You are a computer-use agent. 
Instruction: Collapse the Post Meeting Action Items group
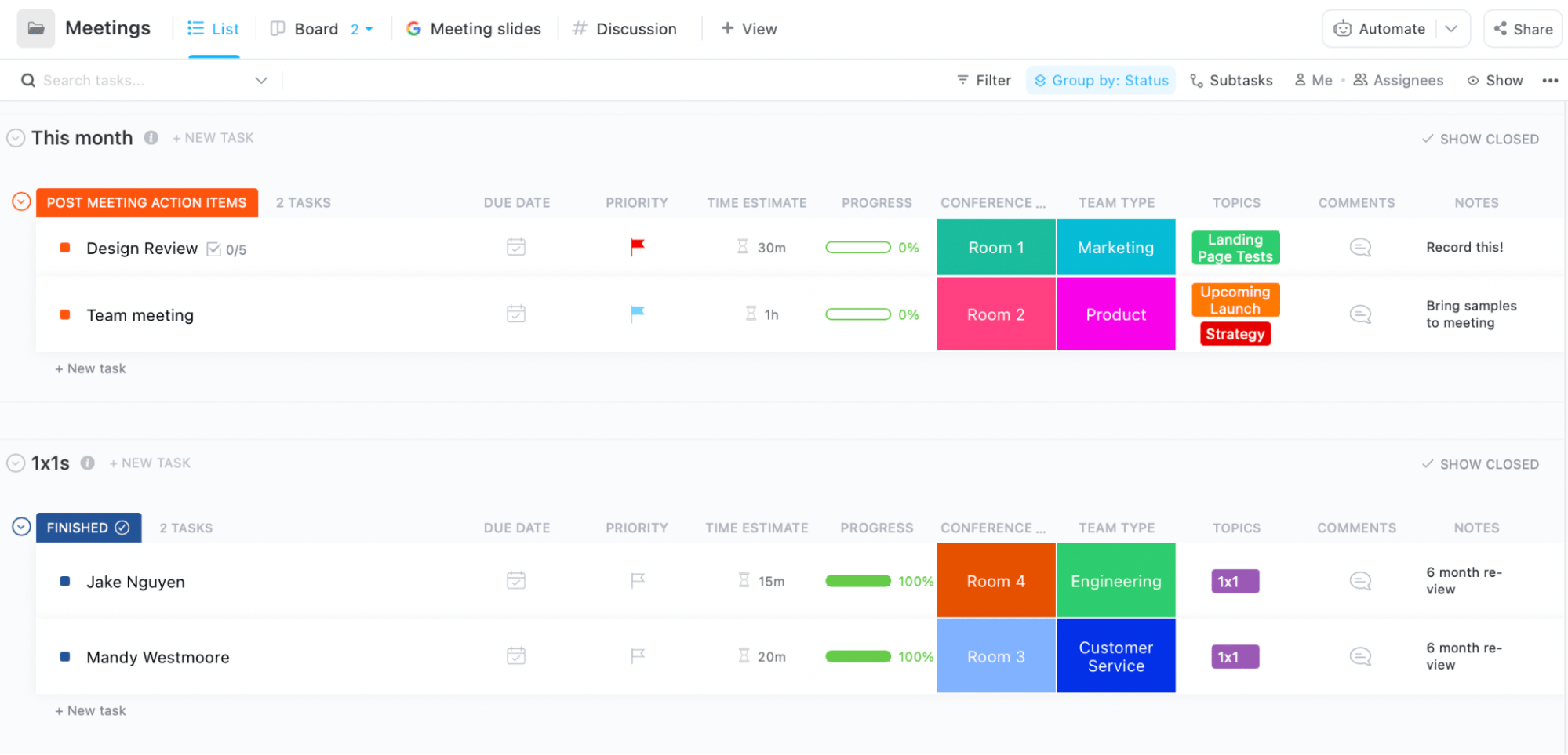pos(21,202)
